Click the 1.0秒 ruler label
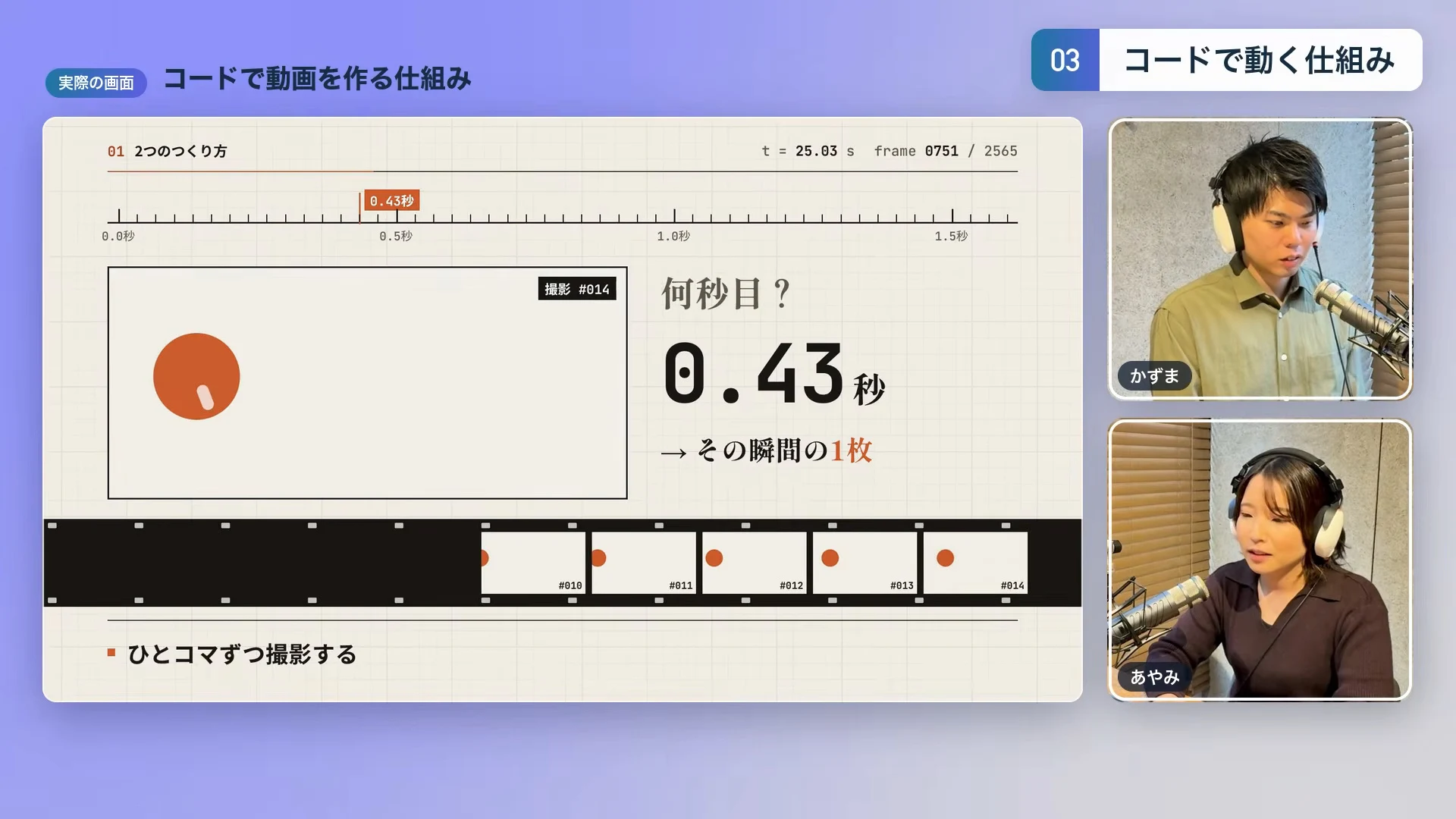 (673, 237)
